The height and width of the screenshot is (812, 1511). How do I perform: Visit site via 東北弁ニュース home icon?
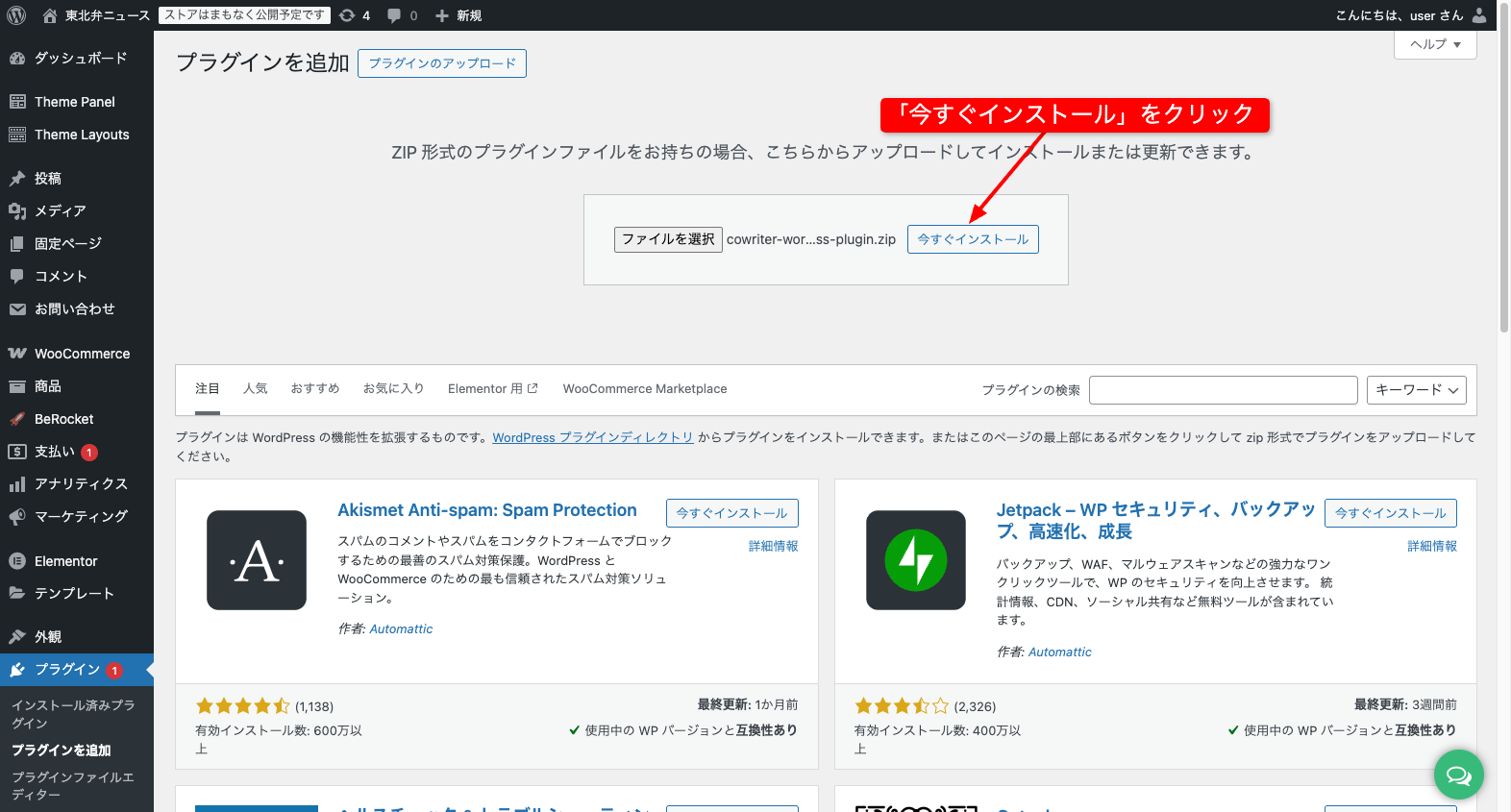50,15
